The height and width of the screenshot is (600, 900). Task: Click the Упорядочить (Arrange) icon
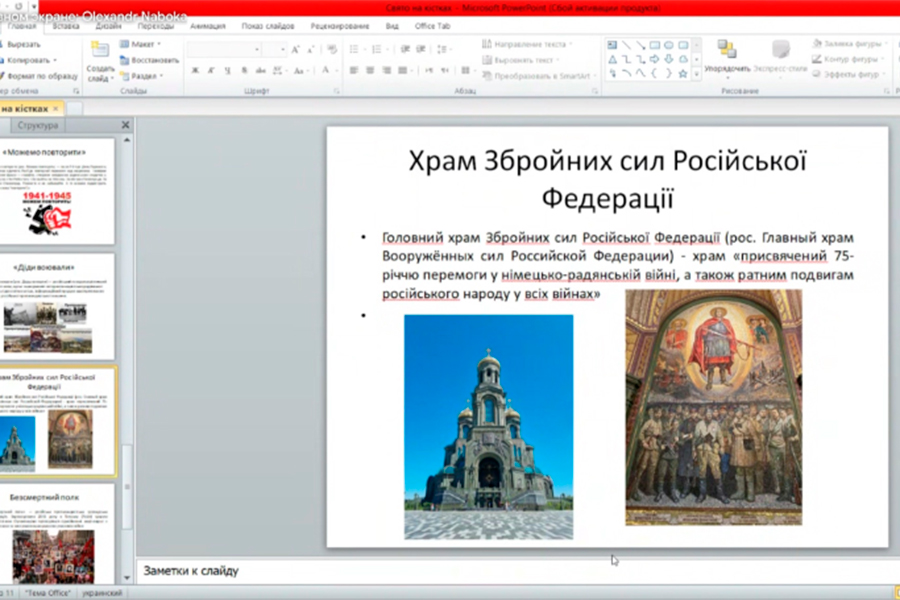pos(727,50)
